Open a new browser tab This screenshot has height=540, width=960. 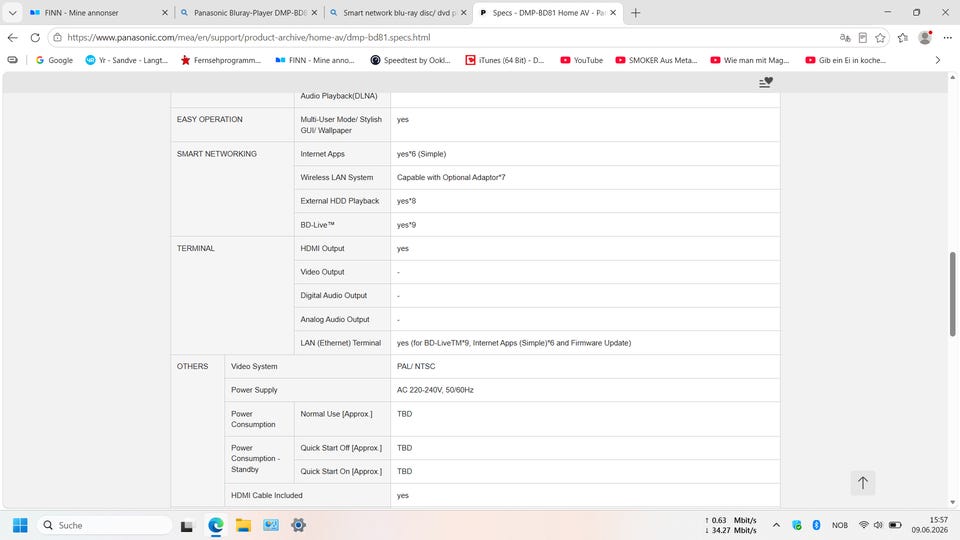click(x=636, y=12)
